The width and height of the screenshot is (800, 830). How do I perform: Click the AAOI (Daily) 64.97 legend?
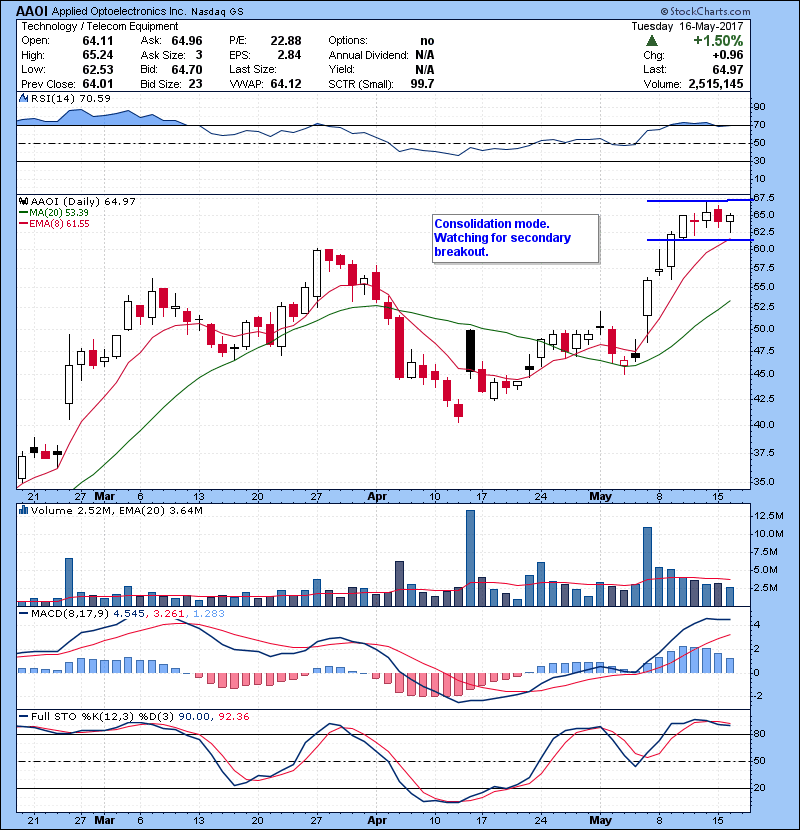point(83,201)
